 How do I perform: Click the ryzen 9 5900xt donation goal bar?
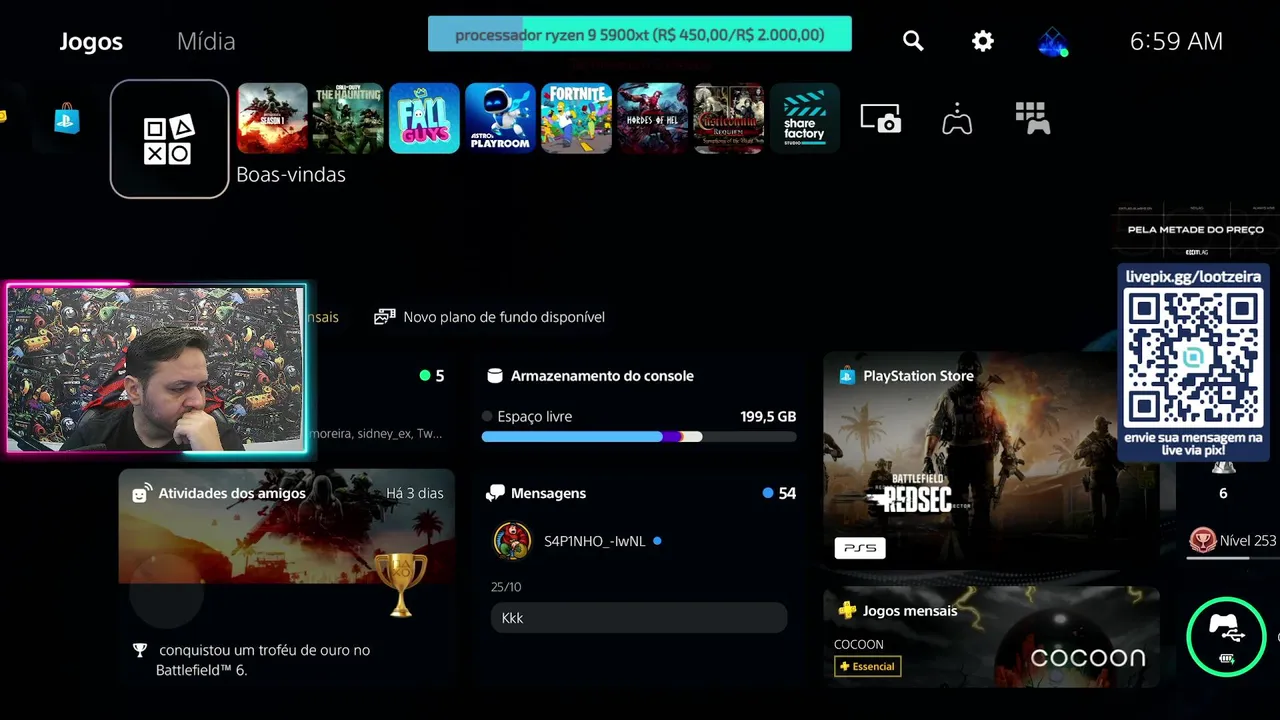(x=640, y=34)
